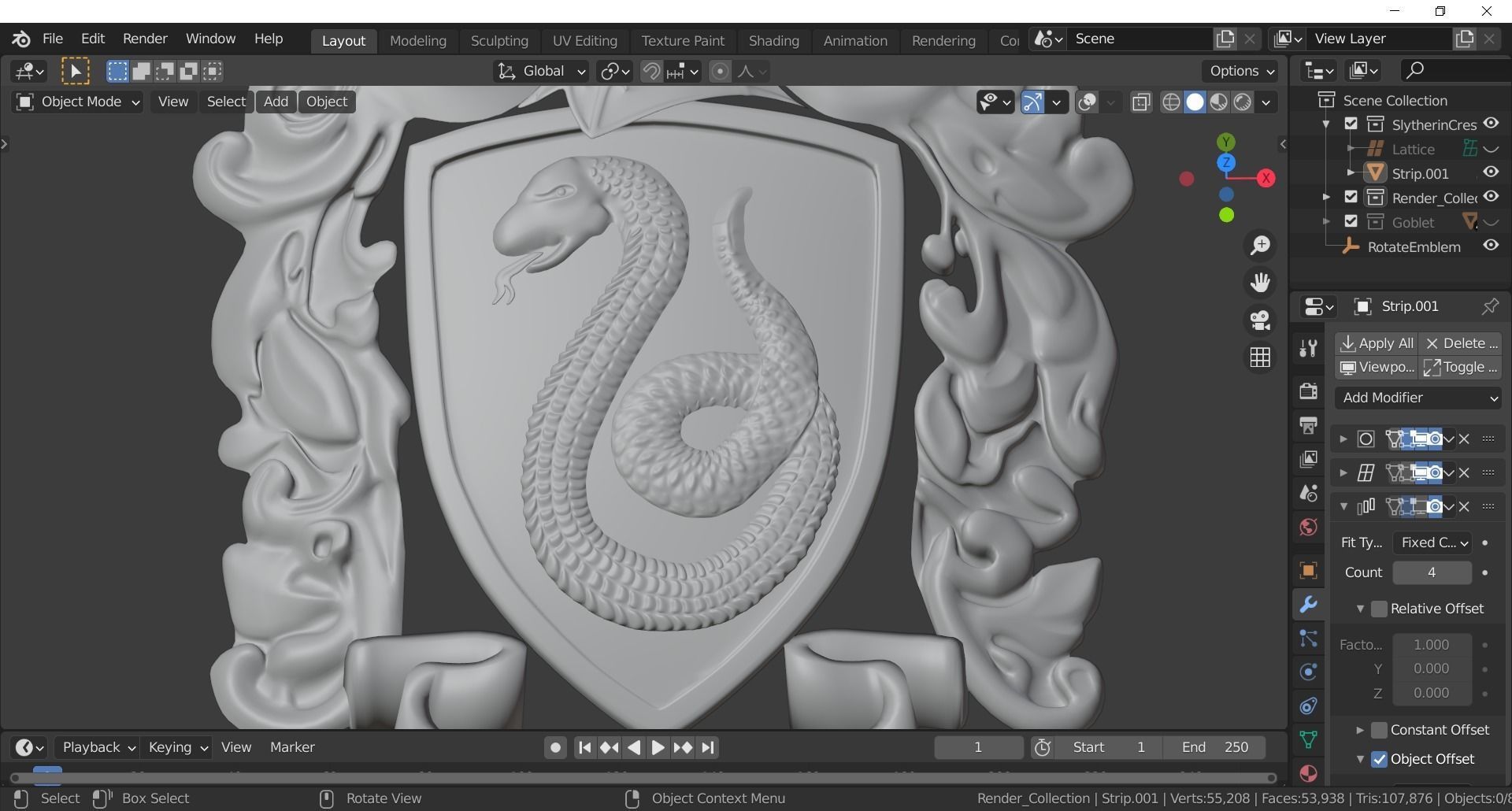Click the Delete modifiers button

[1461, 343]
